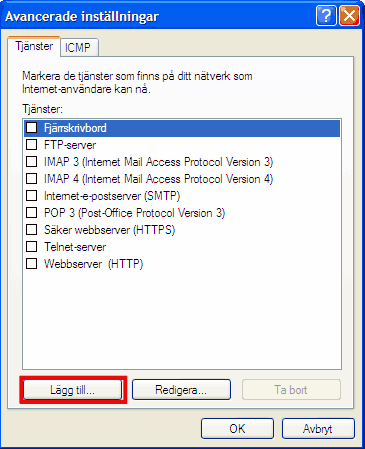Viewport: 365px width, 449px height.
Task: Select the Telnet-server list item label
Action: pos(75,247)
